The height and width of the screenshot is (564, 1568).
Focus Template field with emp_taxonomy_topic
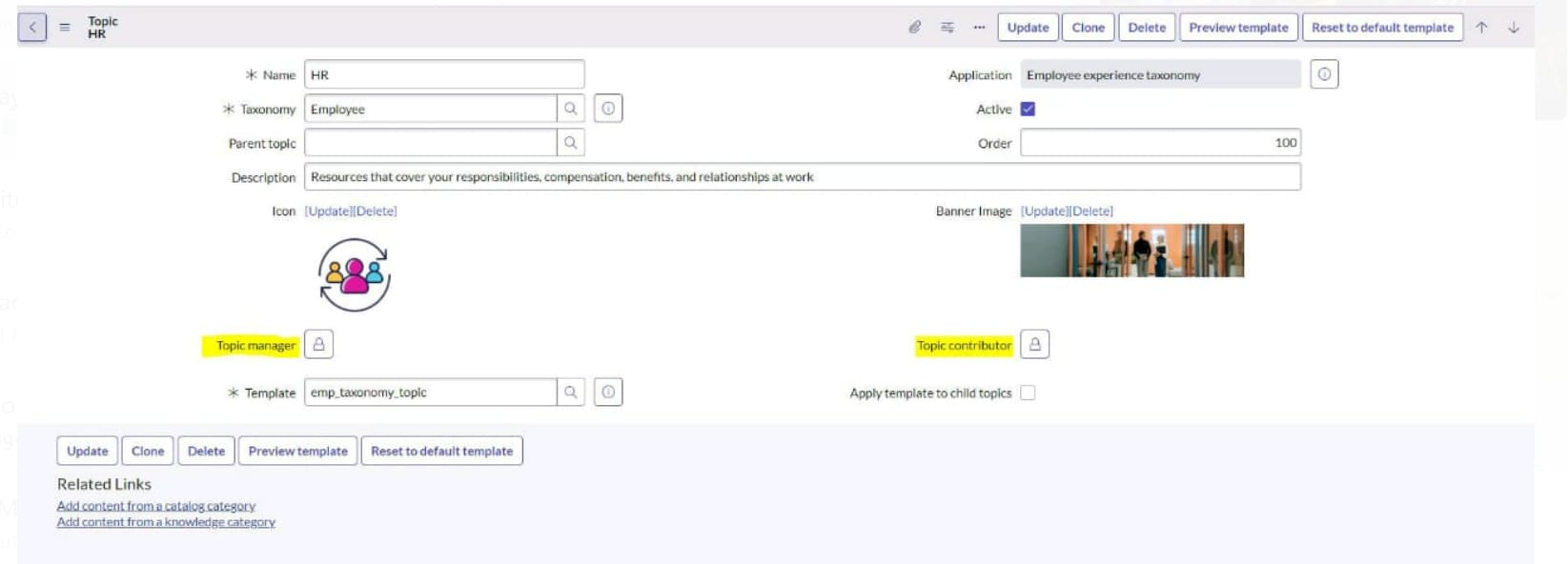[x=431, y=393]
